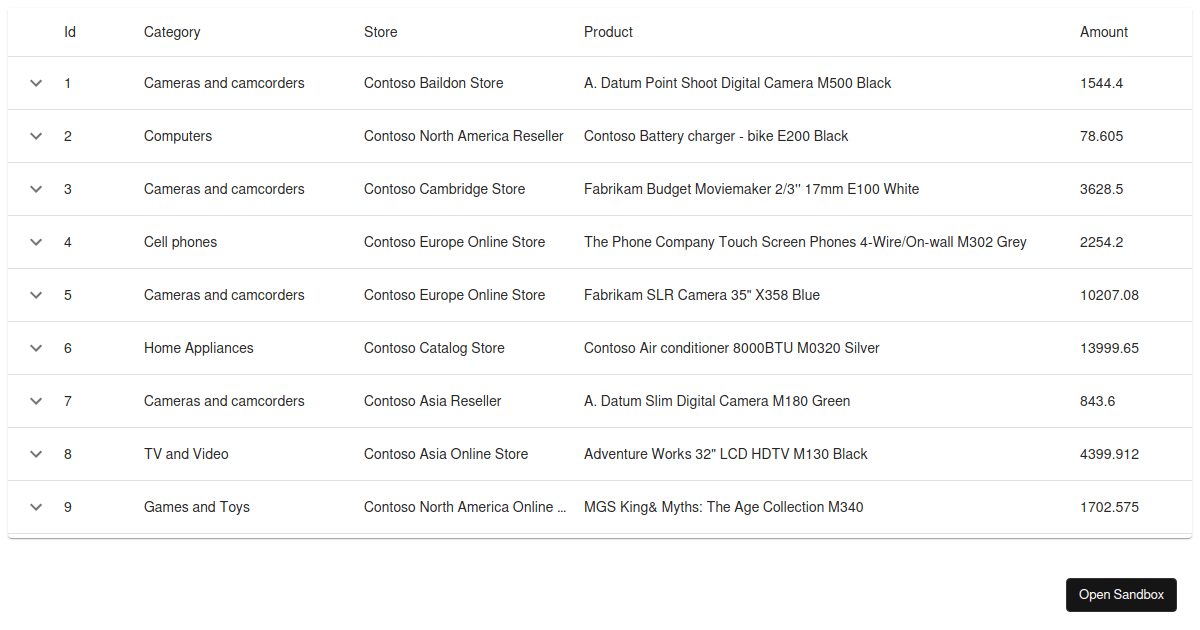Expand the Games and Toys row chevron
This screenshot has width=1200, height=630.
pyautogui.click(x=36, y=507)
